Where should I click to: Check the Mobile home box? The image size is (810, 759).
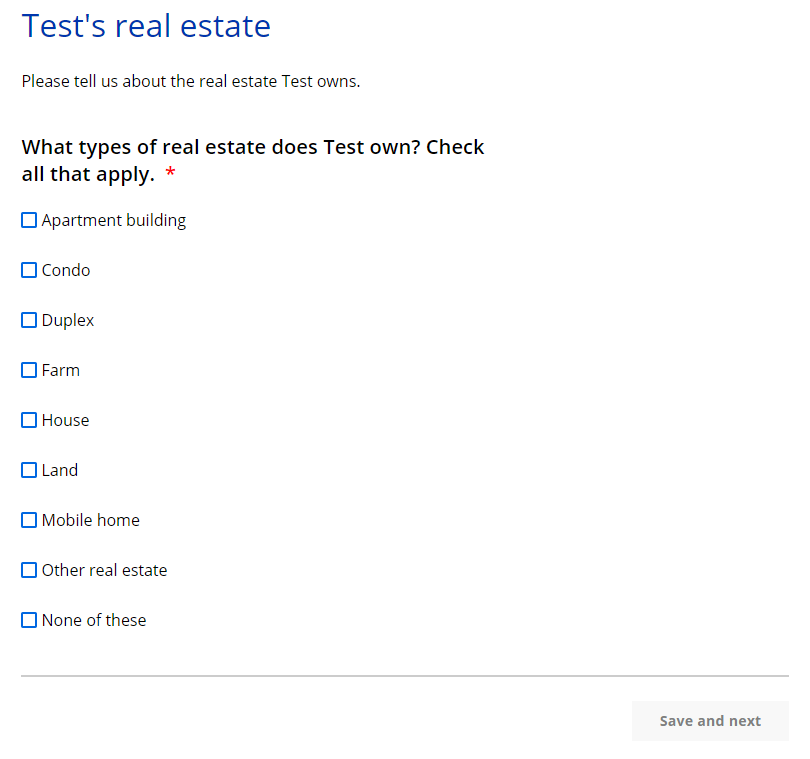point(29,520)
